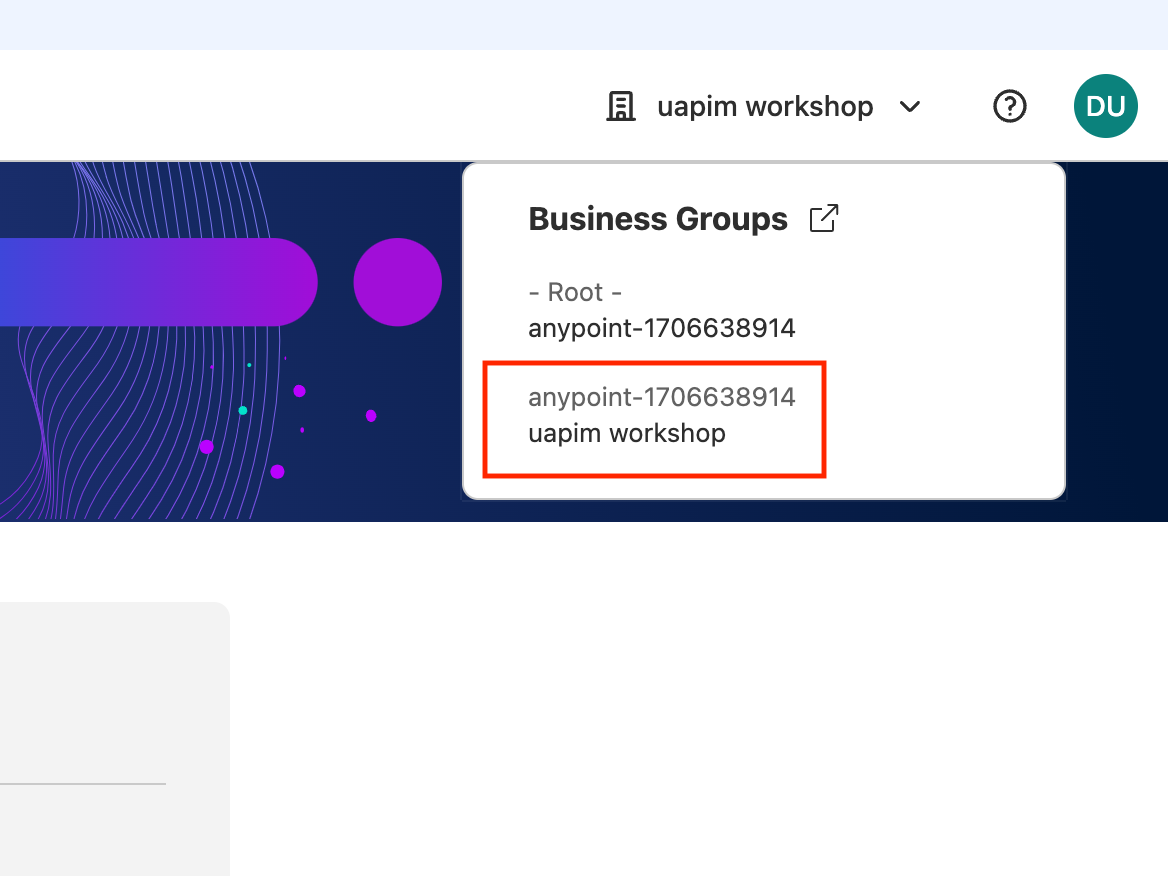Select root group anypoint-1706638914
The width and height of the screenshot is (1168, 876).
661,328
